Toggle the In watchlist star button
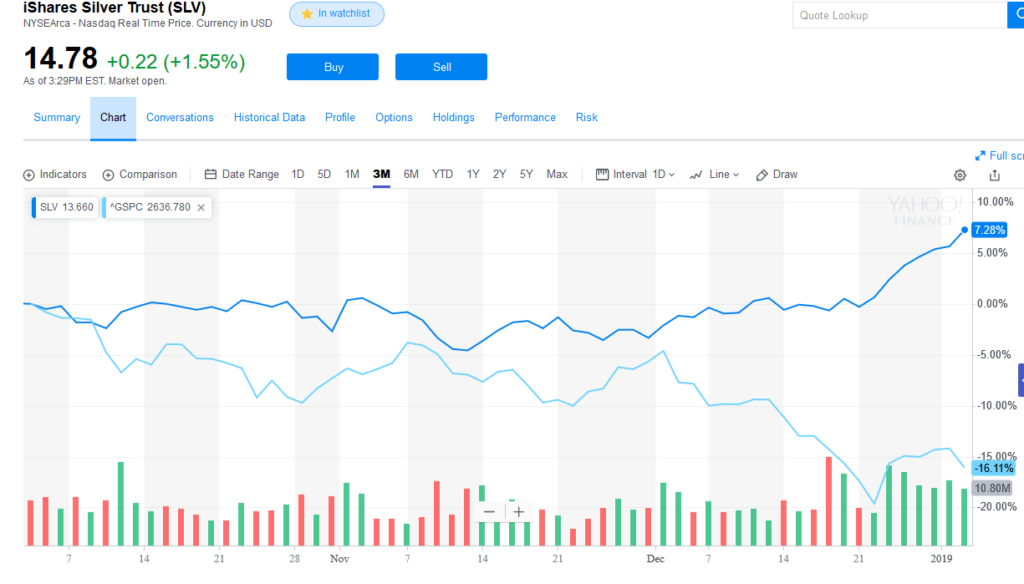 pos(336,14)
